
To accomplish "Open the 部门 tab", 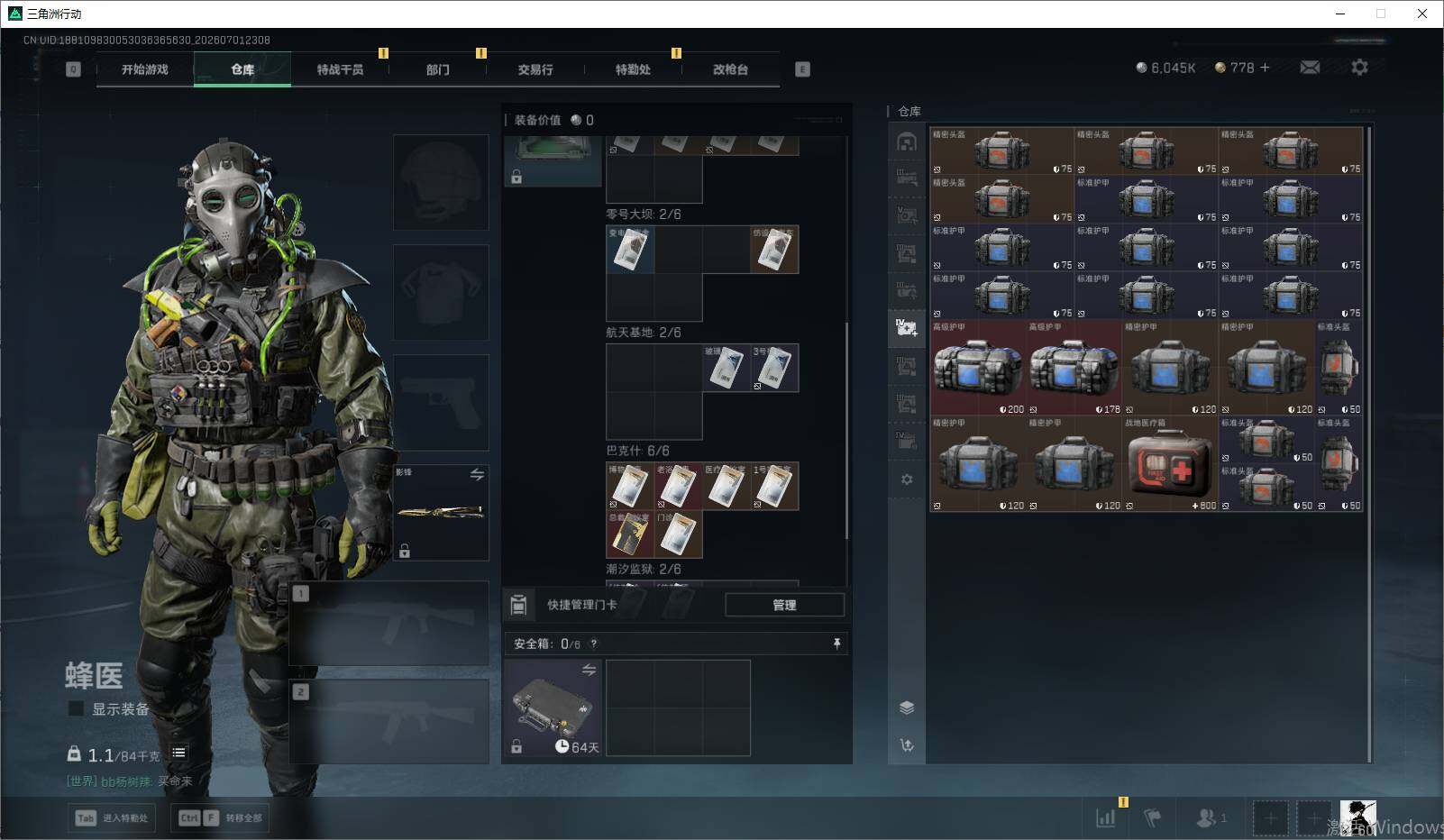I will pos(438,69).
